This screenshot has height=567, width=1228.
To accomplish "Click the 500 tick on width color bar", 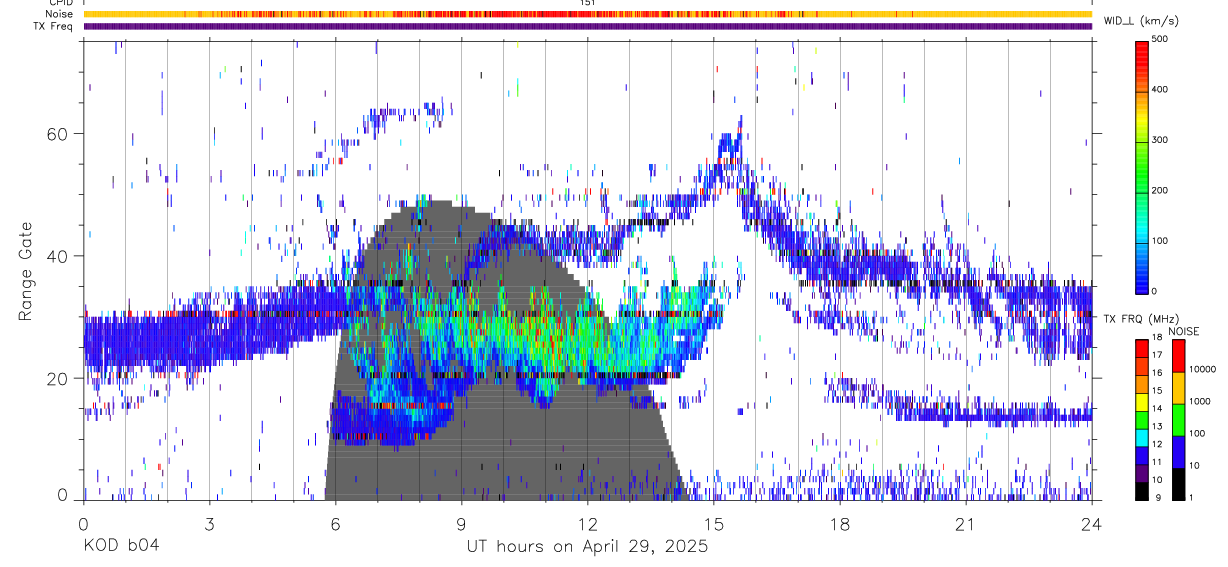I will tap(1160, 39).
